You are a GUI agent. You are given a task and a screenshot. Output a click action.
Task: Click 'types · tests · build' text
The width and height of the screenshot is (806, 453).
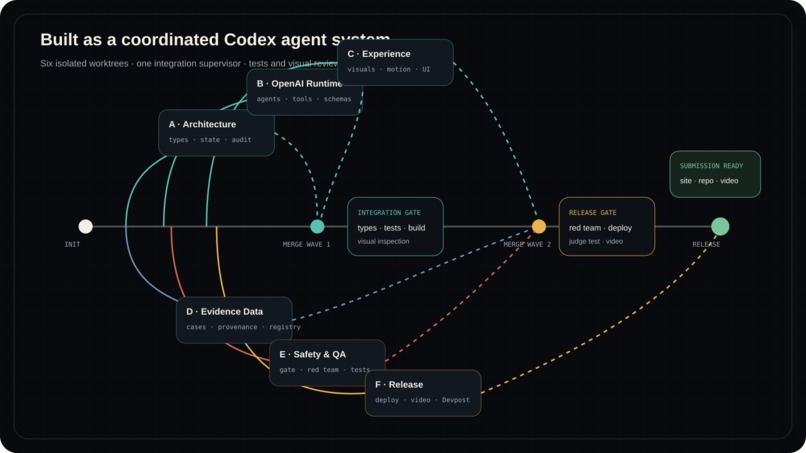tap(391, 228)
